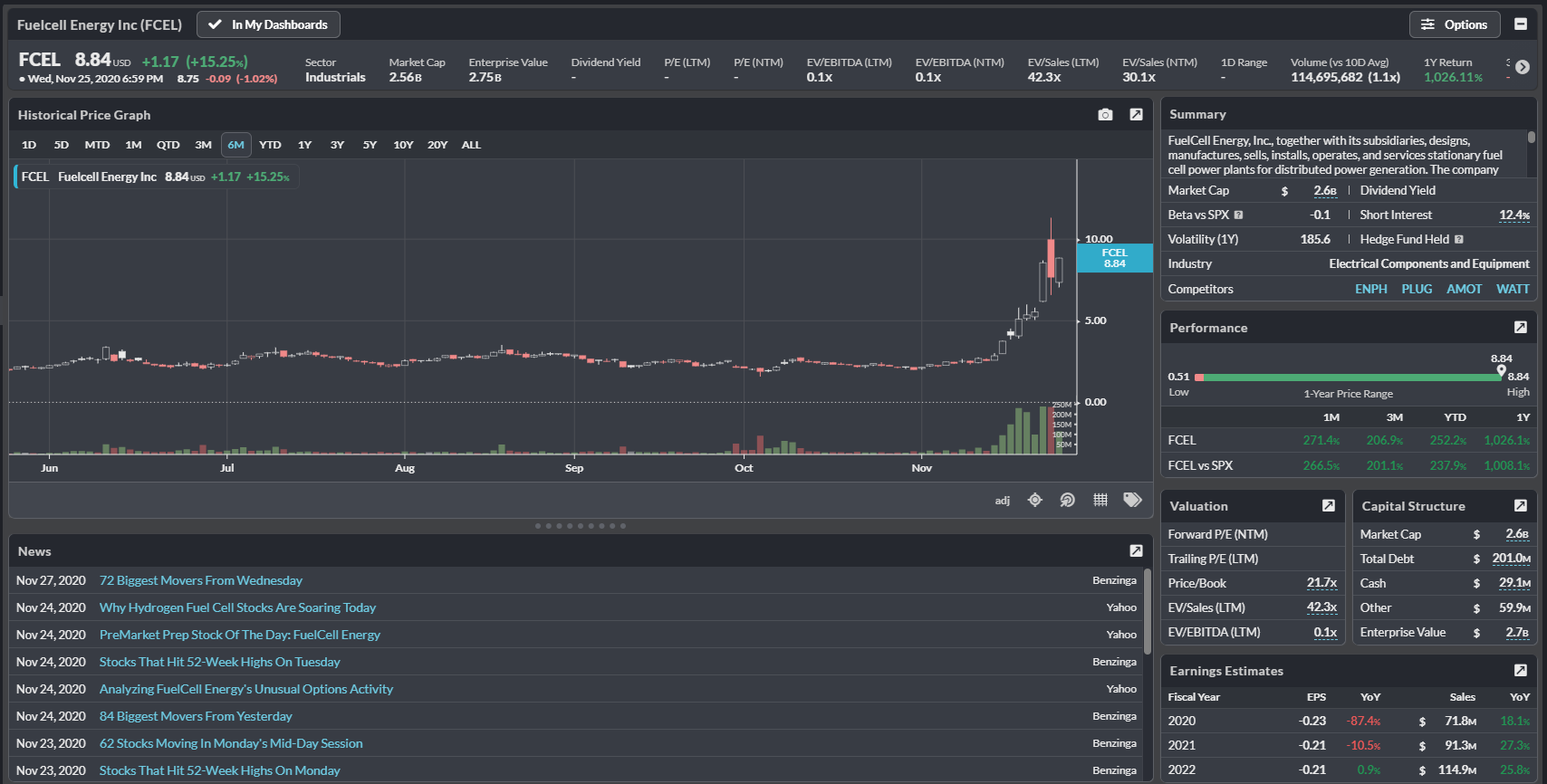Open the Historical Price Graph in expanded view
This screenshot has width=1547, height=784.
[1136, 115]
